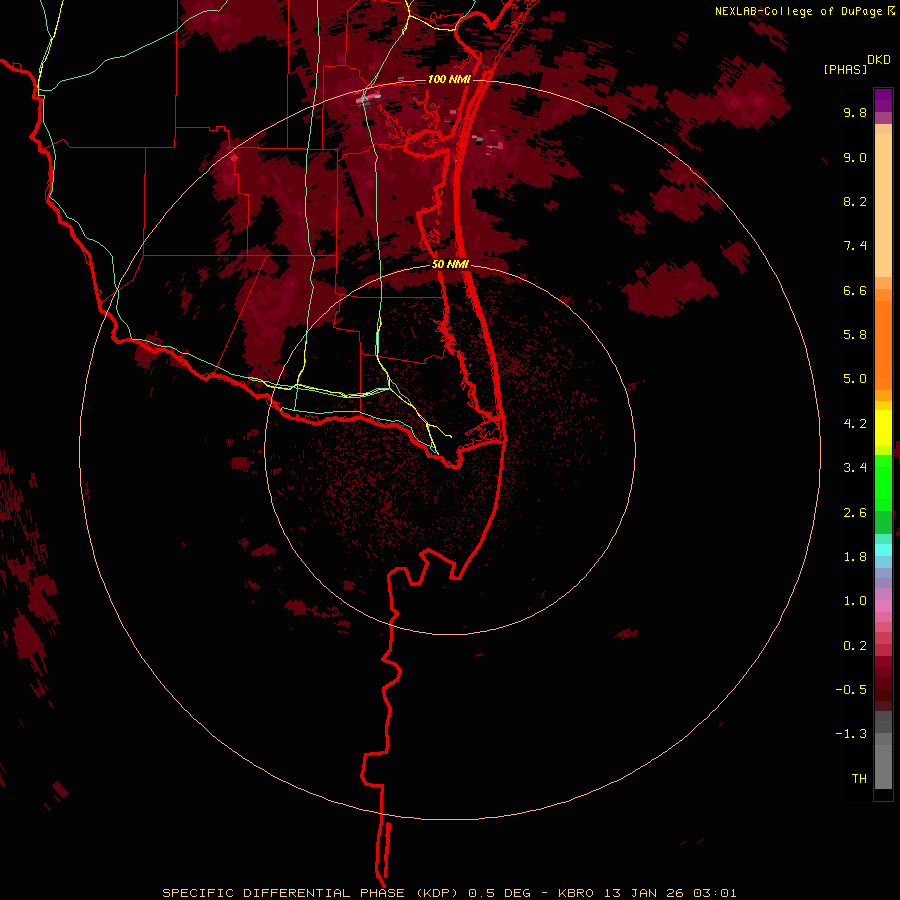Click the 9.0 value on the scale
The width and height of the screenshot is (900, 900).
tap(855, 157)
